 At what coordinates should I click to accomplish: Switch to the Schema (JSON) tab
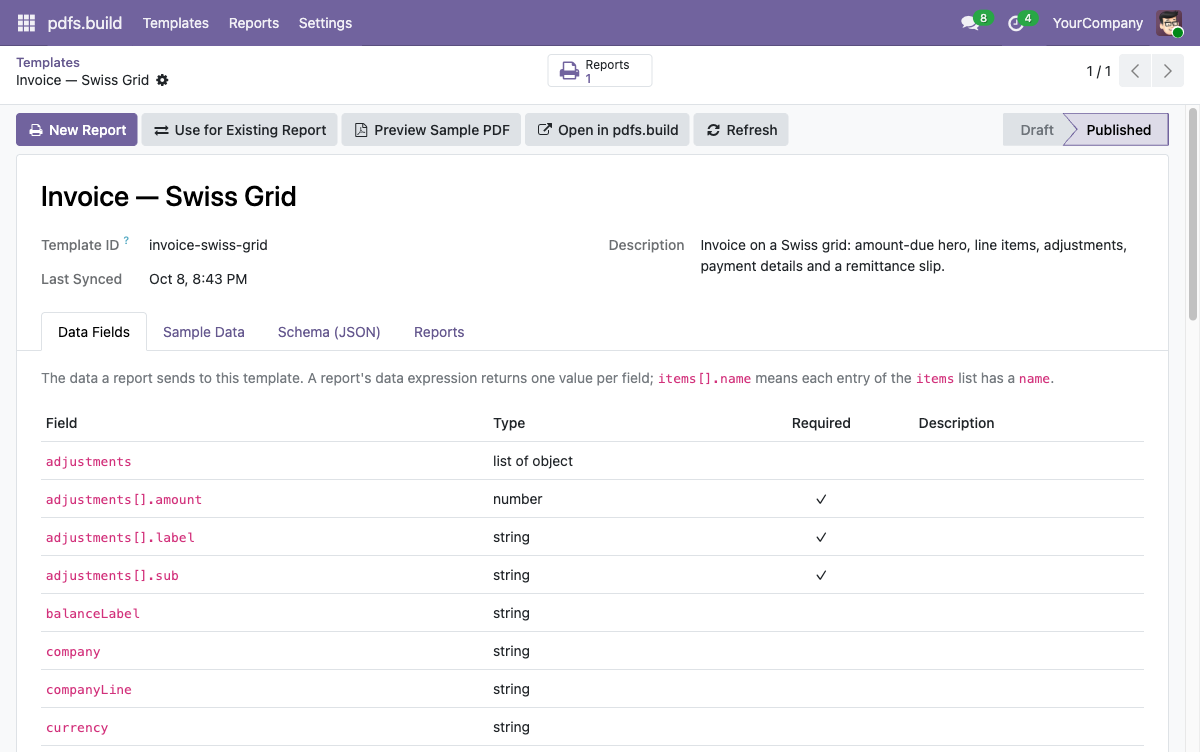pos(329,332)
